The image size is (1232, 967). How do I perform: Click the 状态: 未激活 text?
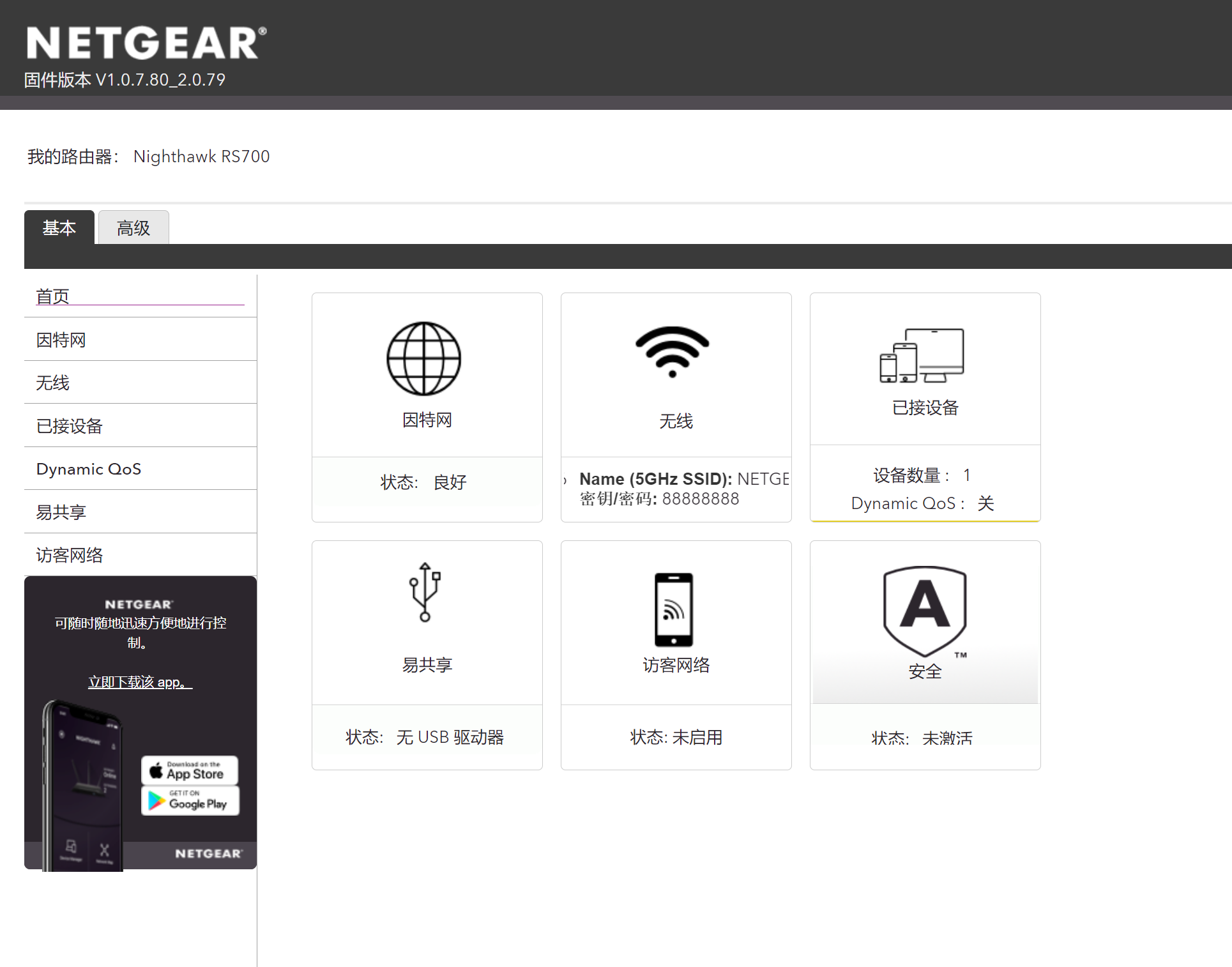(922, 738)
